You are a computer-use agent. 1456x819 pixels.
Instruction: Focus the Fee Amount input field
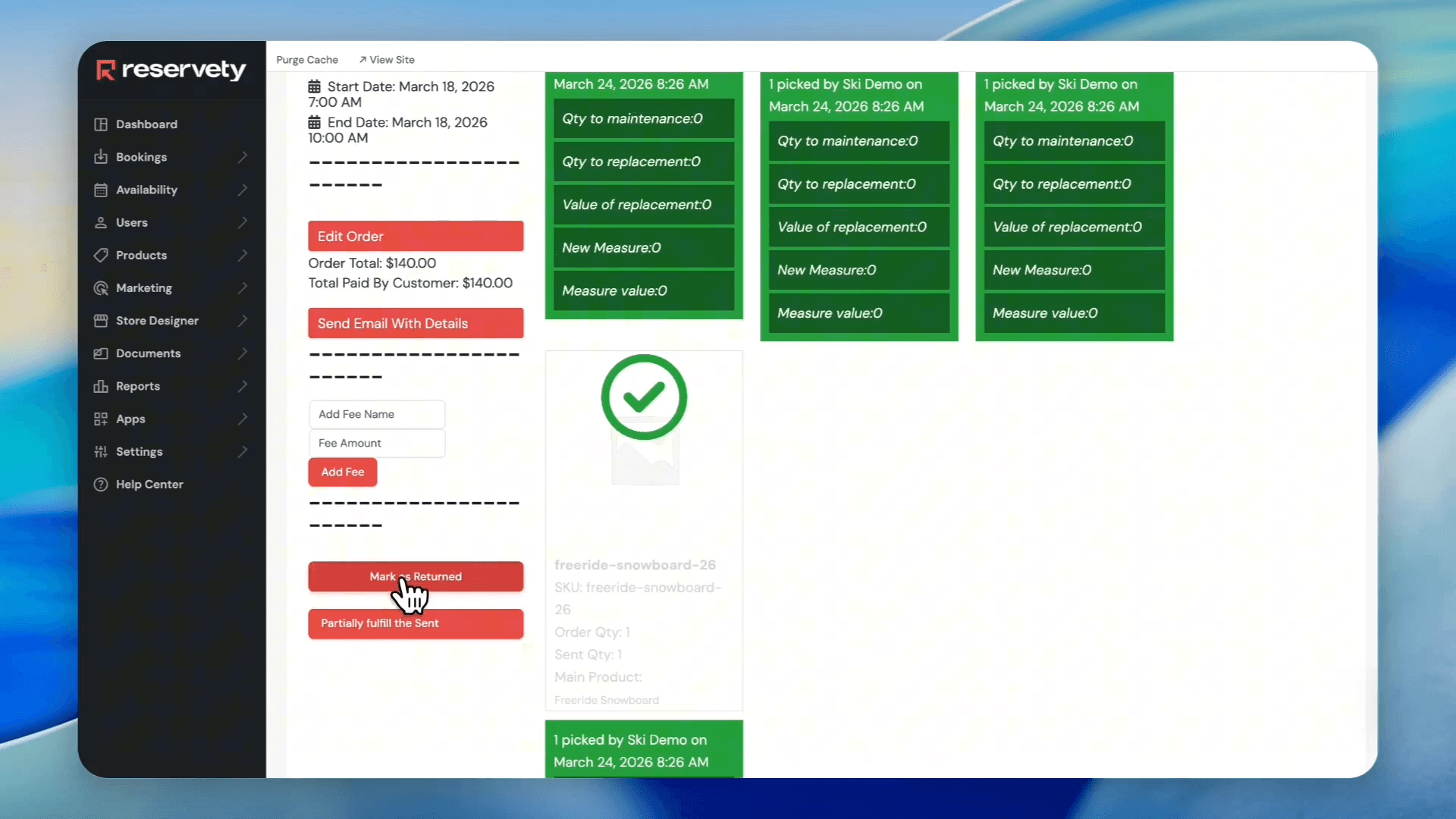pyautogui.click(x=377, y=443)
